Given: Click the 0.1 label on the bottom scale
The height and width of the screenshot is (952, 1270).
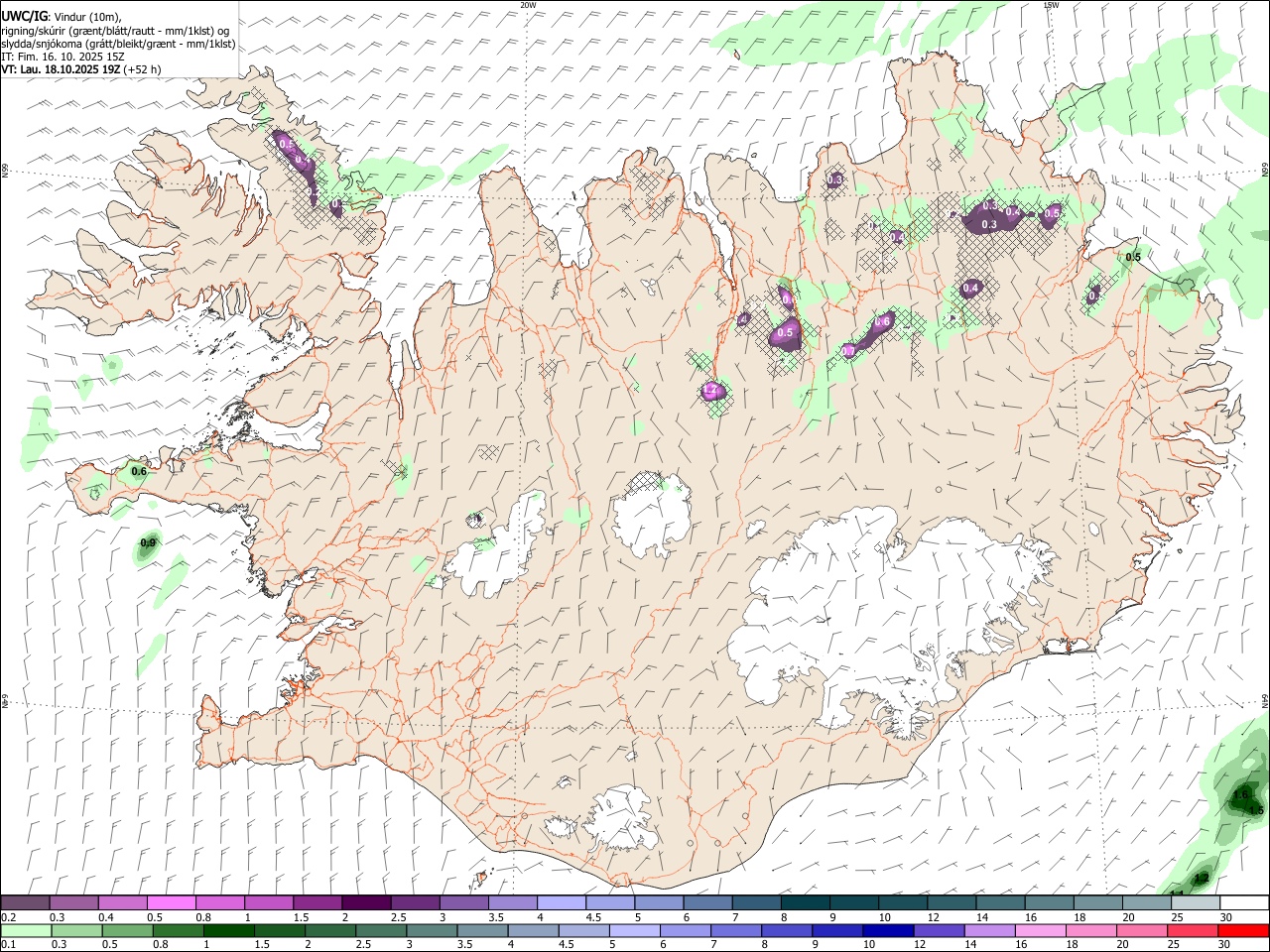Looking at the screenshot, I should (9, 945).
